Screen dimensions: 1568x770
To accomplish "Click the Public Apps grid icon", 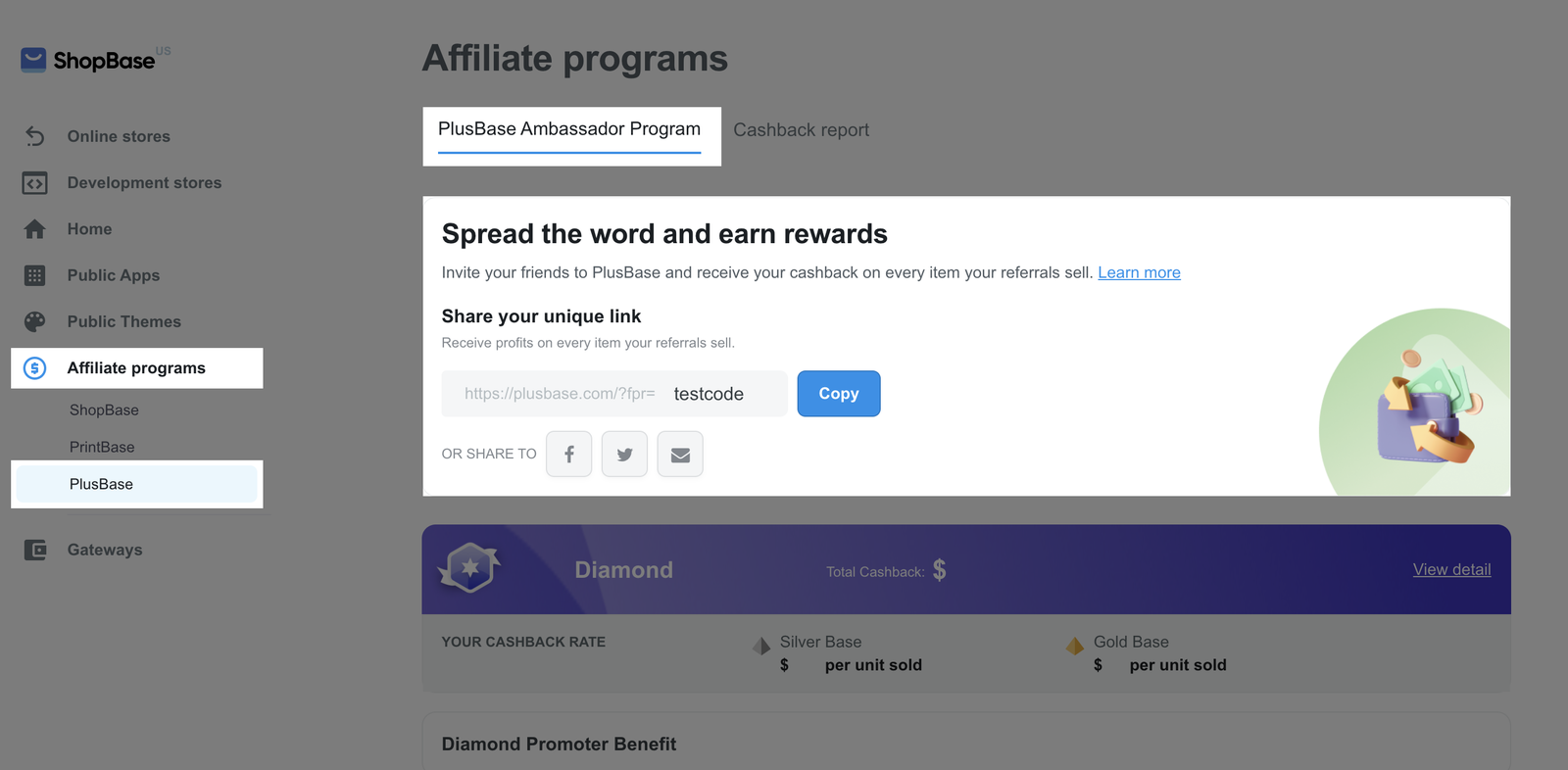I will pyautogui.click(x=35, y=275).
